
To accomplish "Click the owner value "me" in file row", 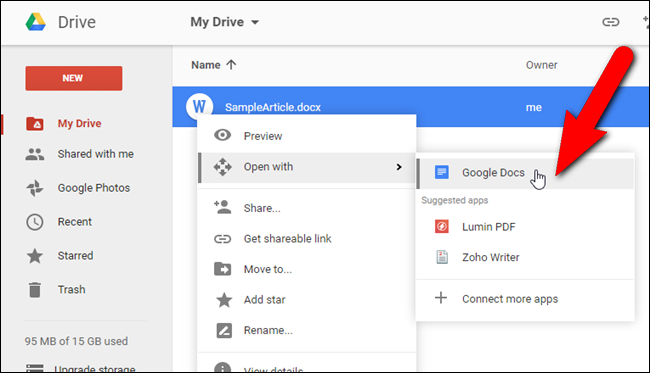I will (534, 108).
